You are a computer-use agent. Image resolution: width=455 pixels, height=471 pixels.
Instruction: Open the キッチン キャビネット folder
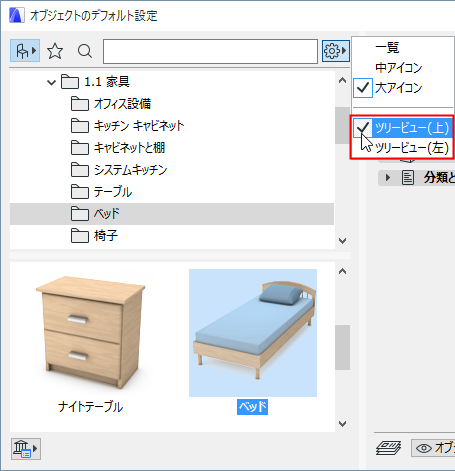128,126
